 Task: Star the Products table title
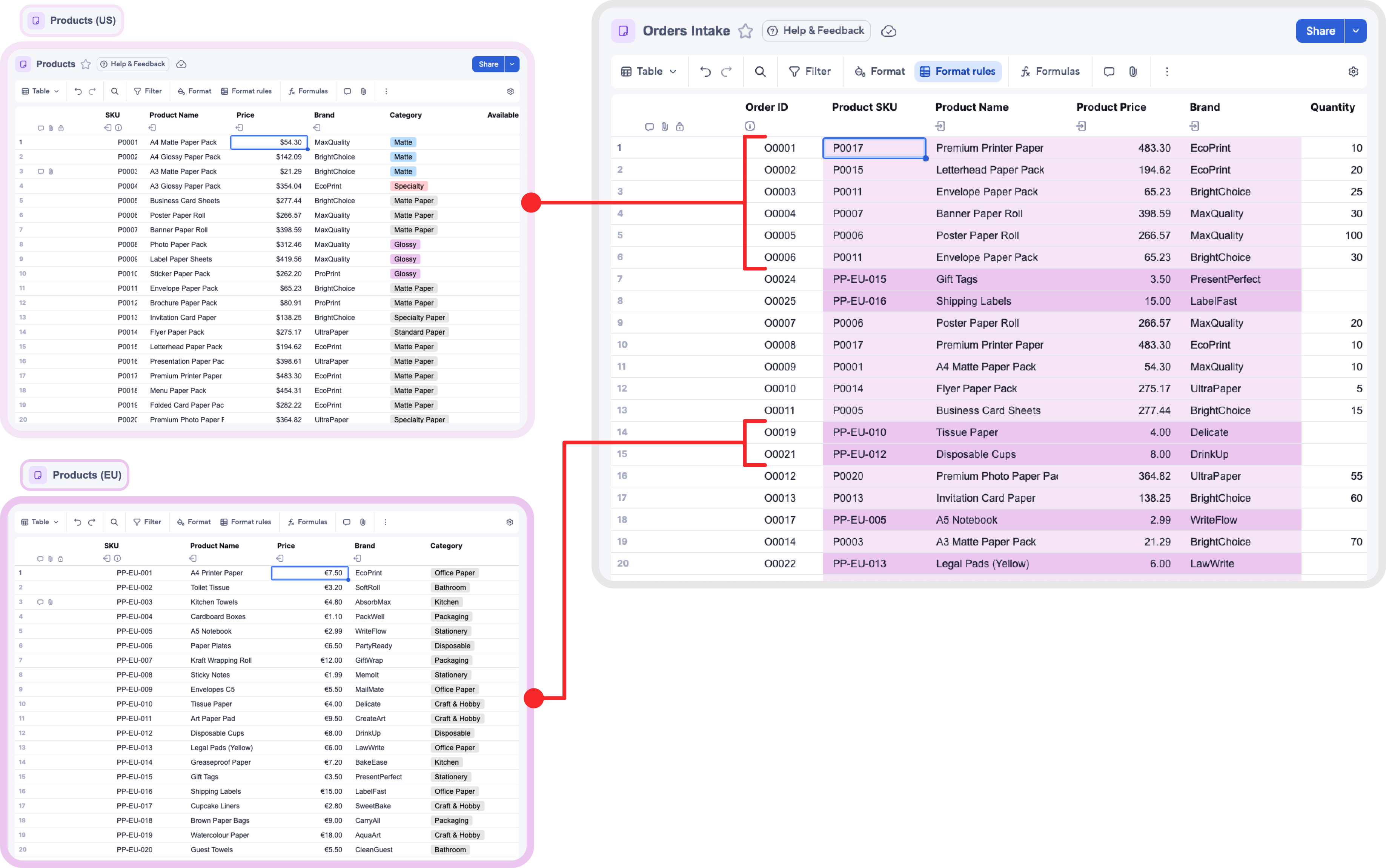(86, 64)
